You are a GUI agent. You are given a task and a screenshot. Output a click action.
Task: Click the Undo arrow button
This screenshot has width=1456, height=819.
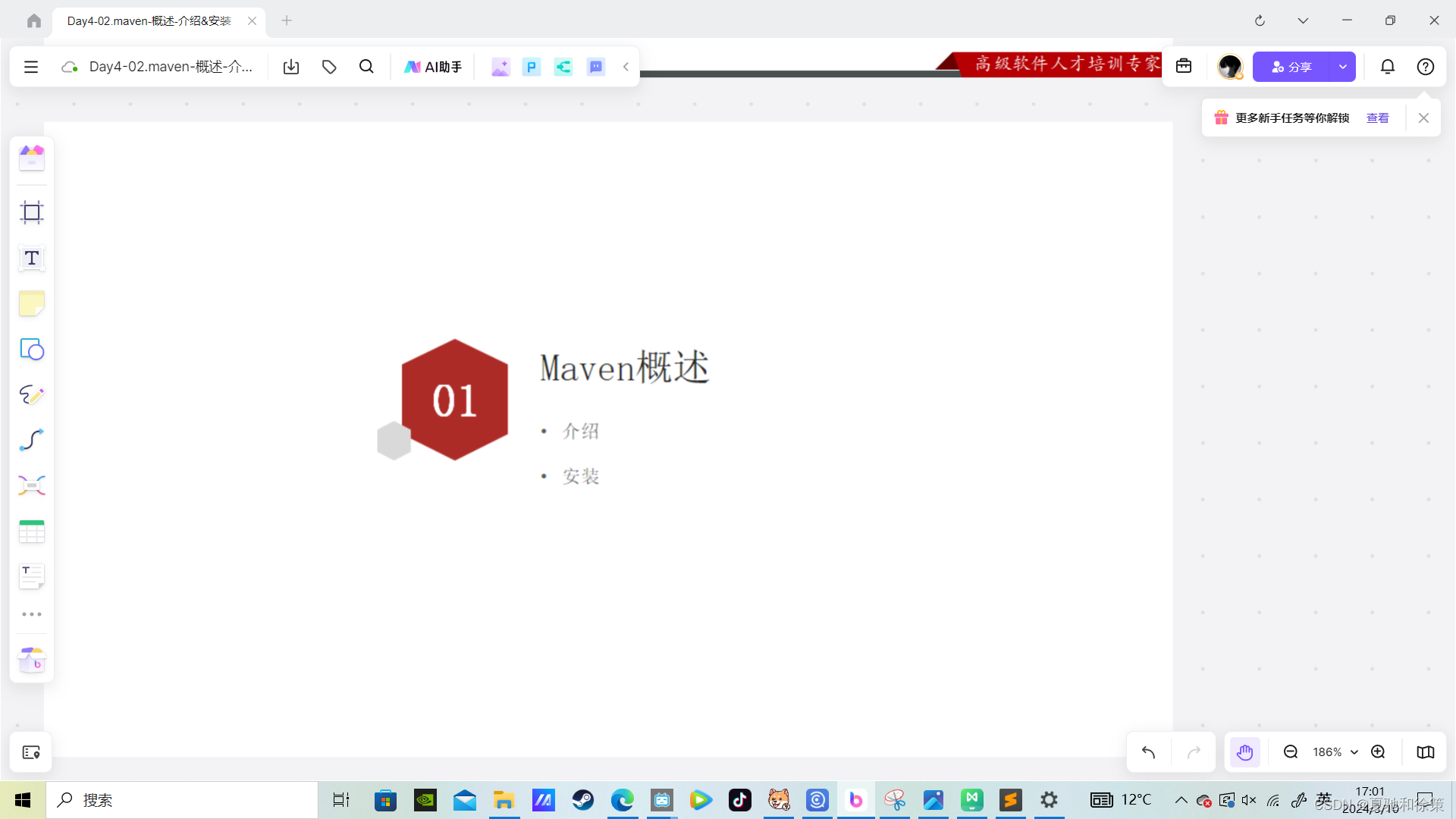click(x=1147, y=752)
